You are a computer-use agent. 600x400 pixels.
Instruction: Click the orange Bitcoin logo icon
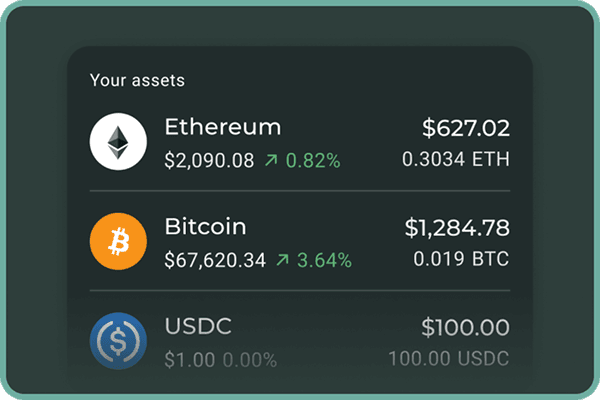click(x=118, y=242)
